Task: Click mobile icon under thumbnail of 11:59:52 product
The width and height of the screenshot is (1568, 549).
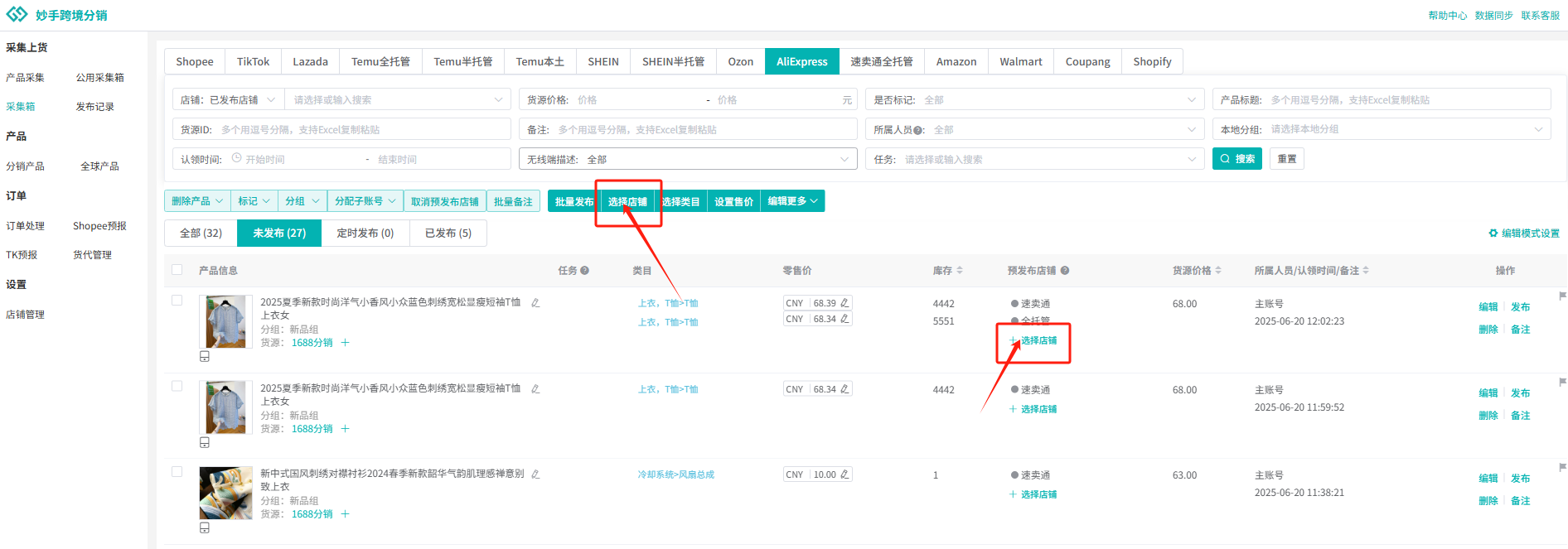Action: [x=205, y=443]
